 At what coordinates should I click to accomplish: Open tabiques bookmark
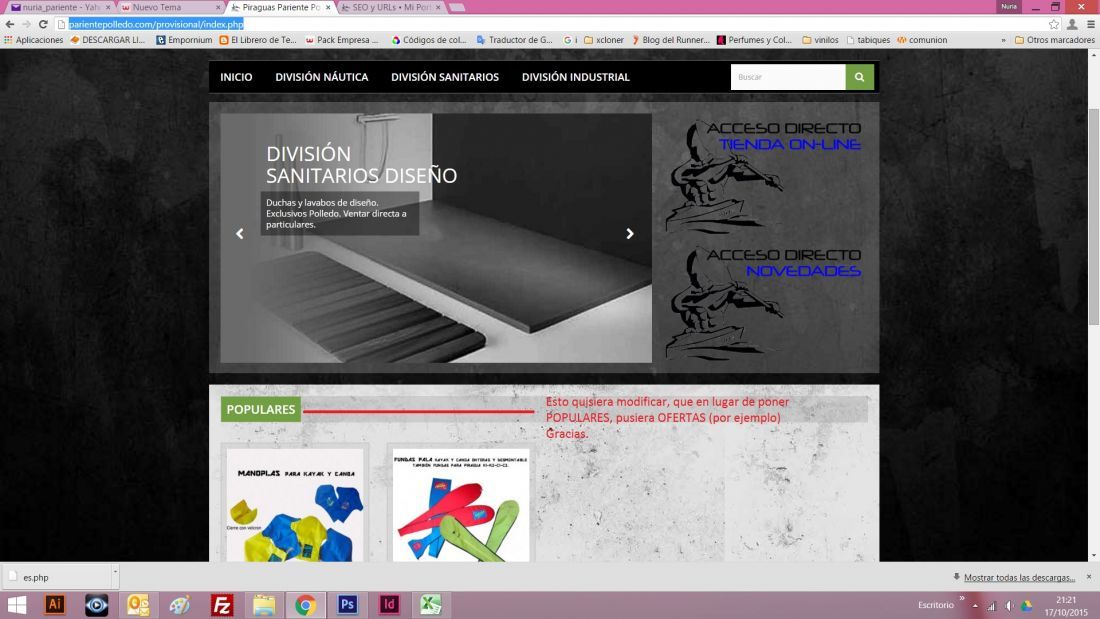[x=868, y=40]
